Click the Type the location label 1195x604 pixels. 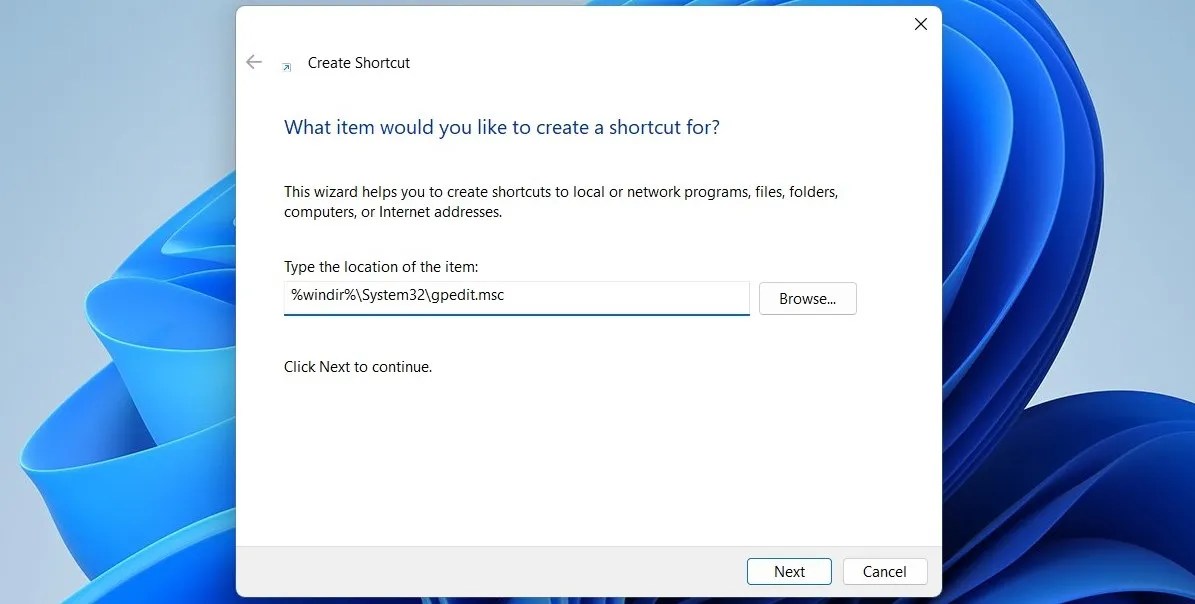click(x=381, y=266)
